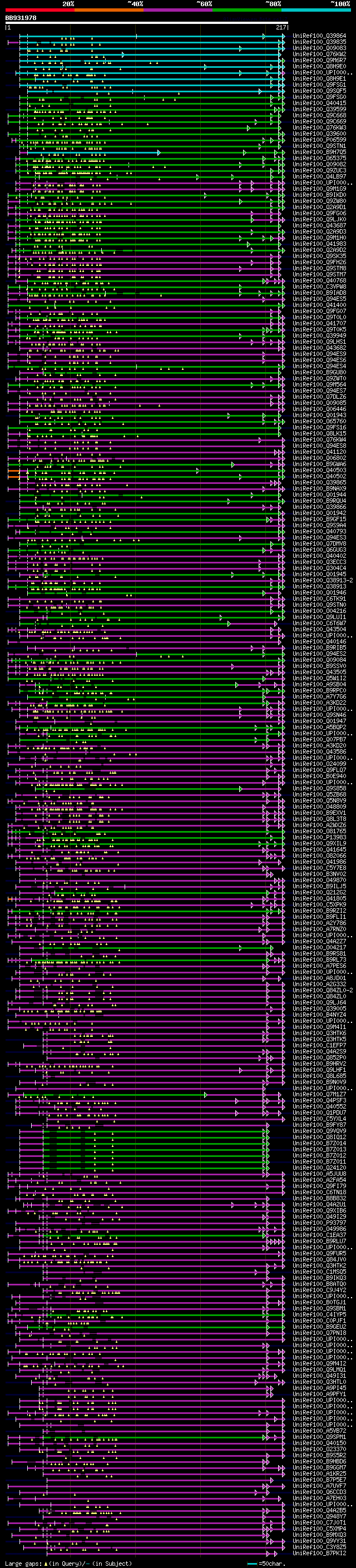
Task: Click the query end position 217
Action: [x=280, y=27]
